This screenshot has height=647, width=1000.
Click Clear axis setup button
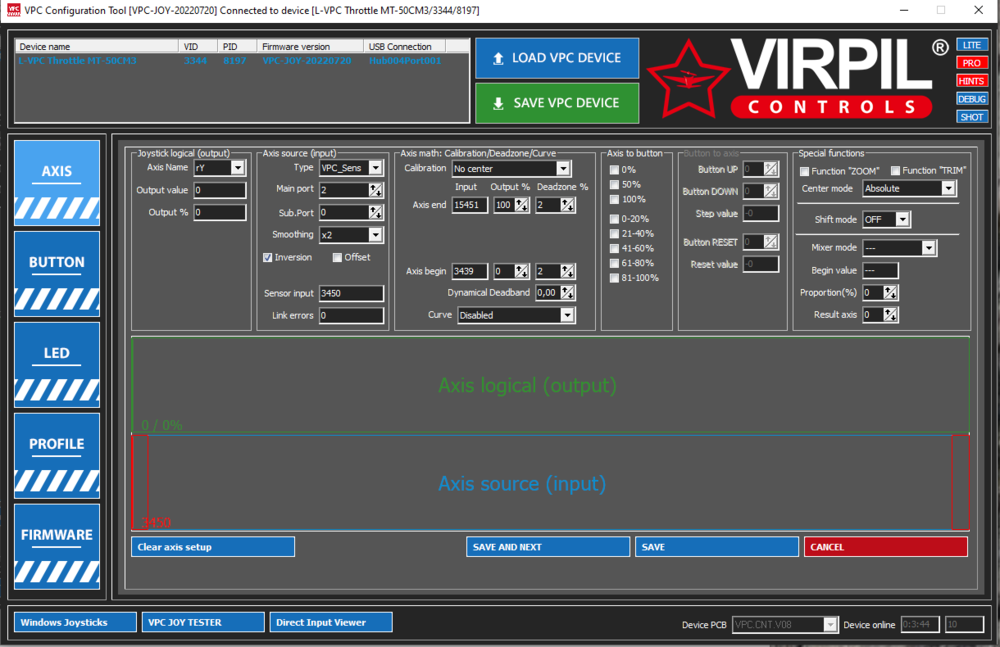[x=213, y=547]
